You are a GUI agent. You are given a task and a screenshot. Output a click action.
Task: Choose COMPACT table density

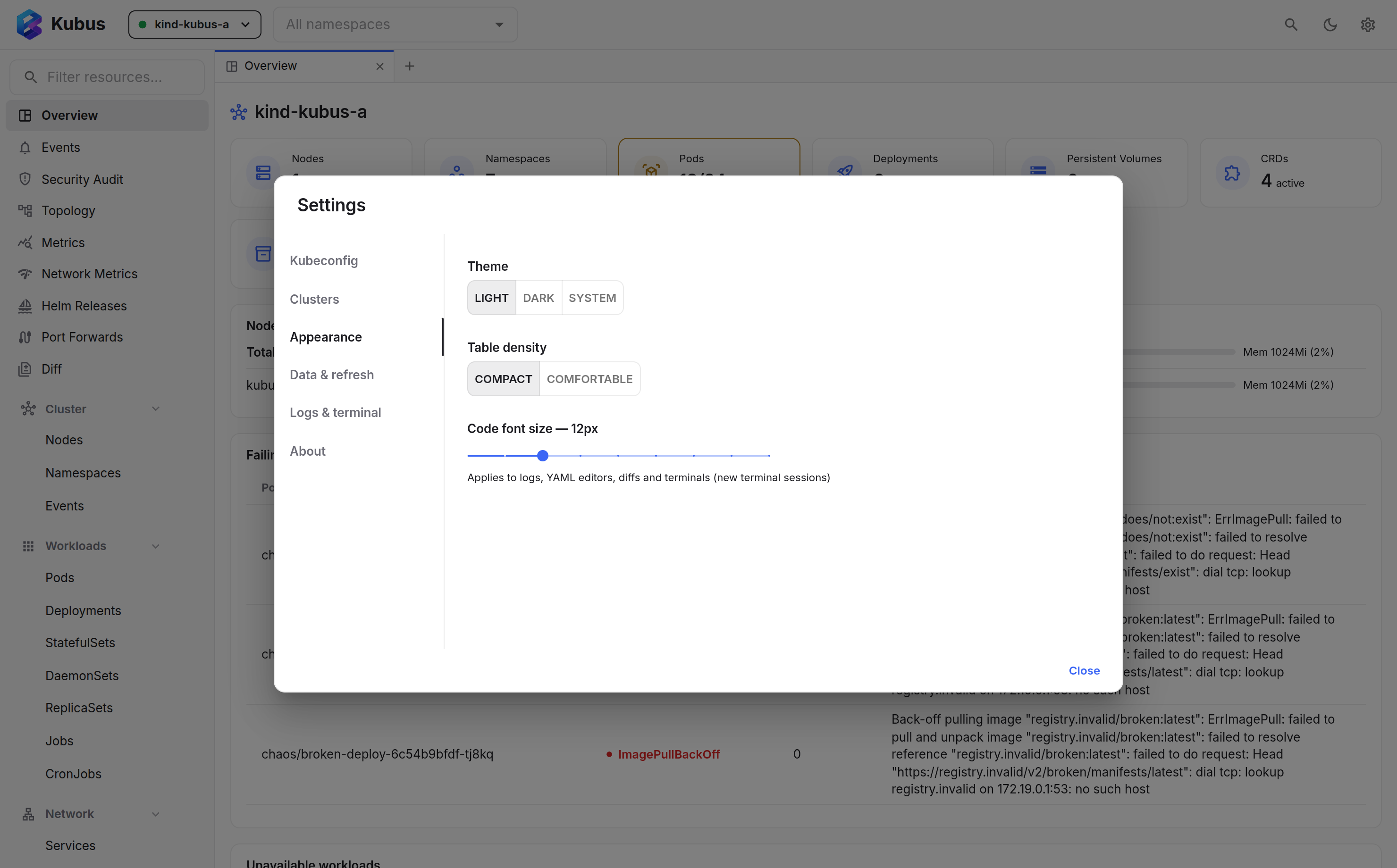(504, 379)
